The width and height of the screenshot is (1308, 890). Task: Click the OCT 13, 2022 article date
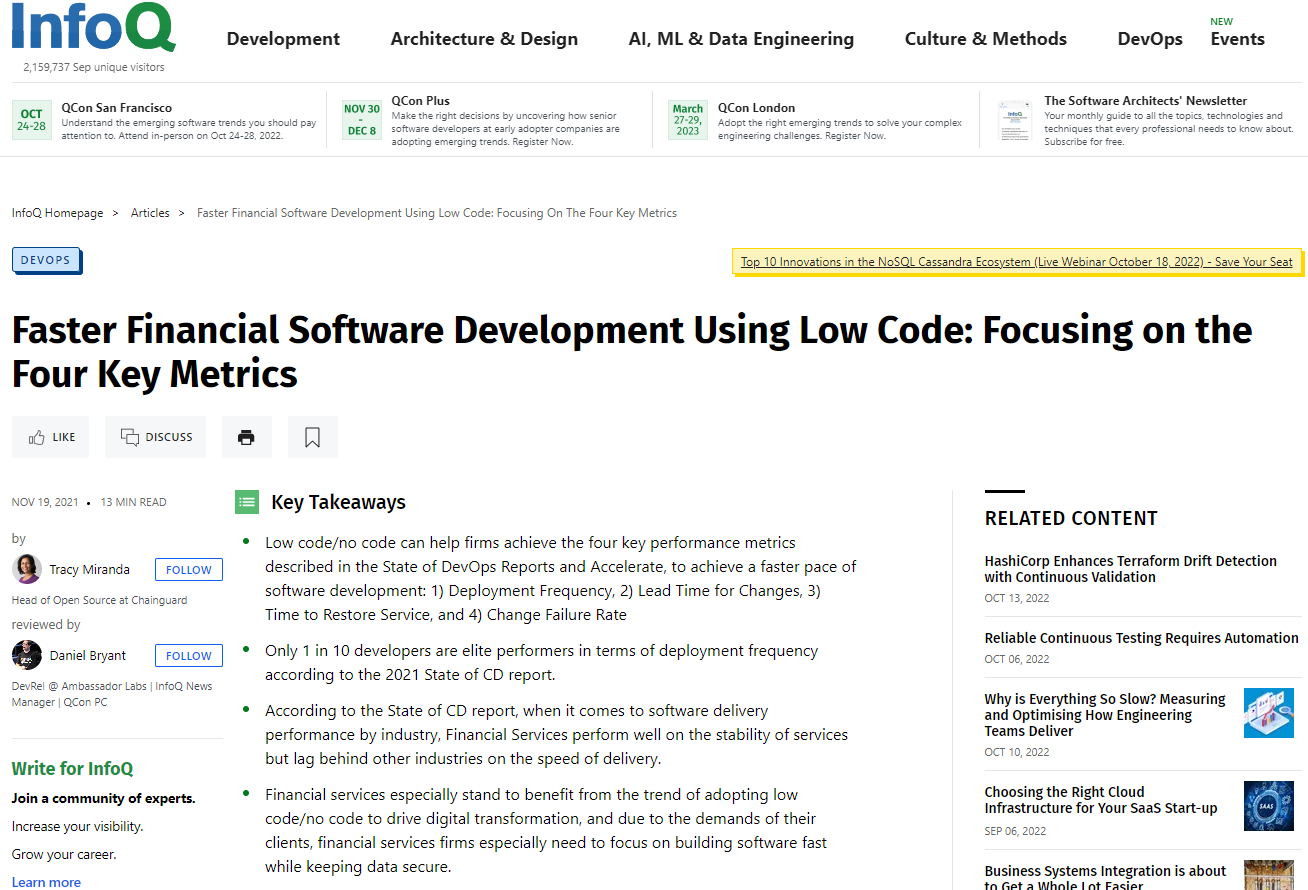1017,598
